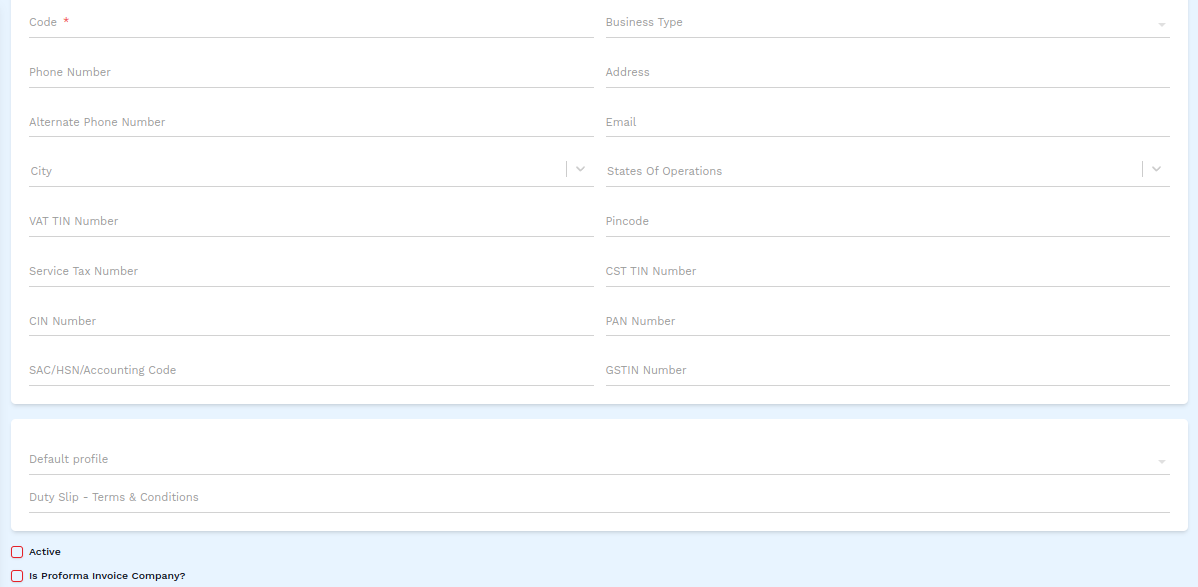Click the Service Tax Number field
This screenshot has width=1198, height=587.
pos(310,272)
